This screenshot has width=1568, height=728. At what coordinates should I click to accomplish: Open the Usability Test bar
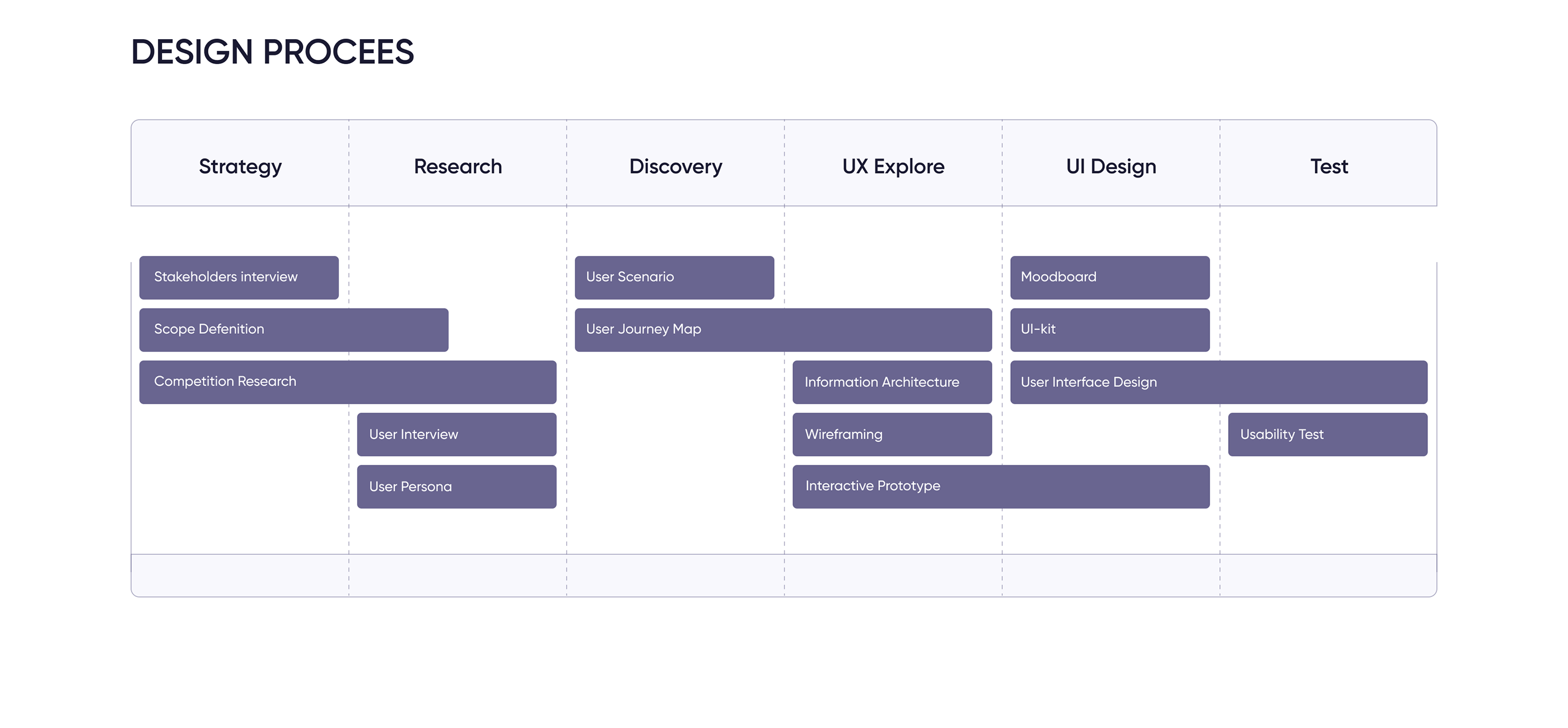click(1327, 435)
